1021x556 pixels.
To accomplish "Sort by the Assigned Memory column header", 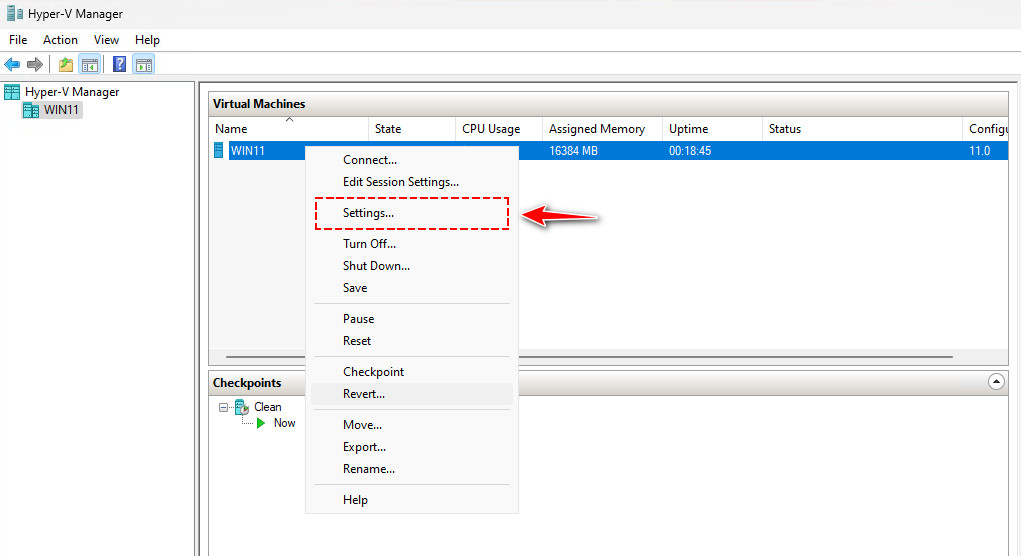I will pos(602,129).
